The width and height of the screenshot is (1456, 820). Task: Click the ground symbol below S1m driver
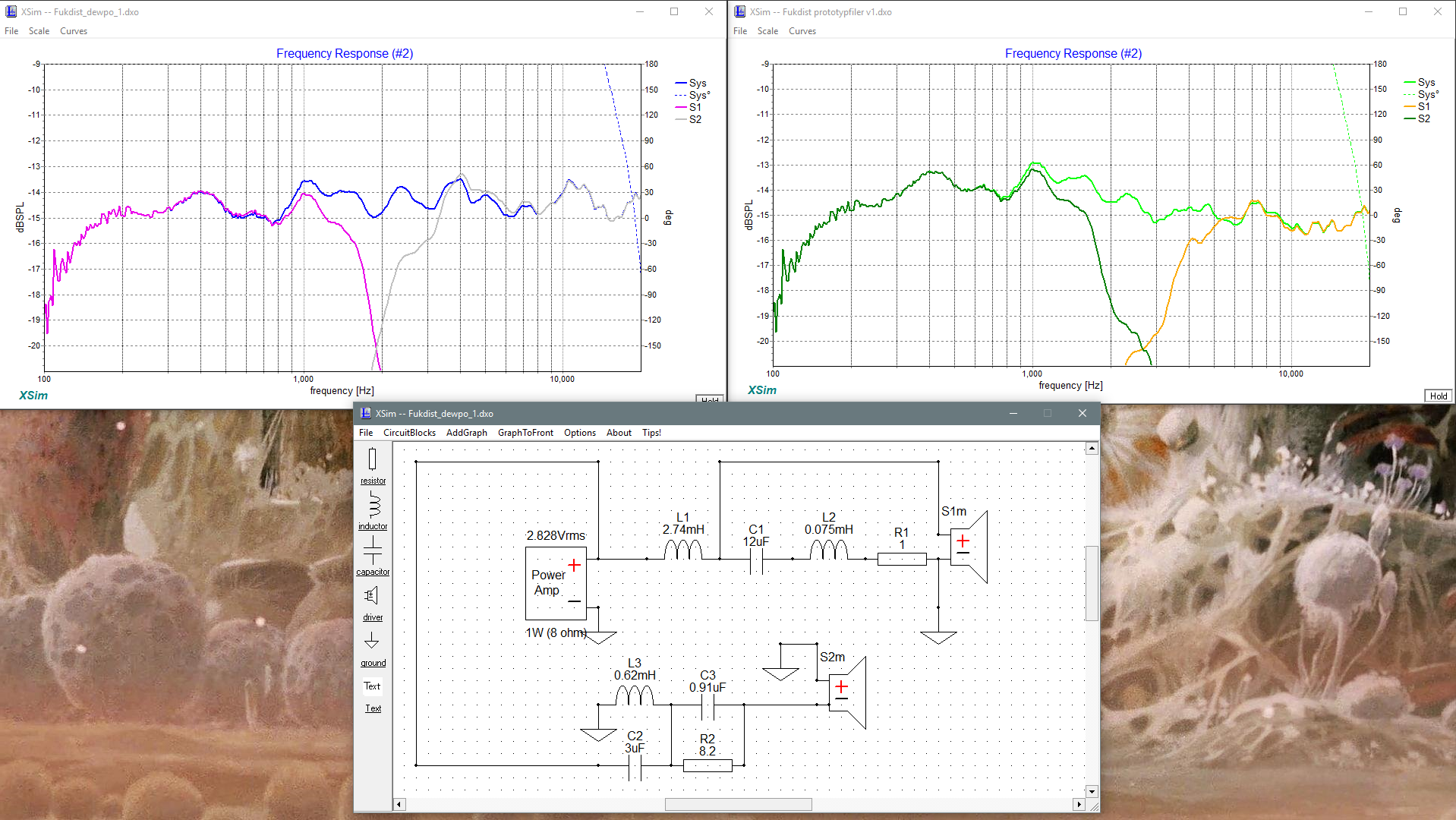tap(938, 637)
